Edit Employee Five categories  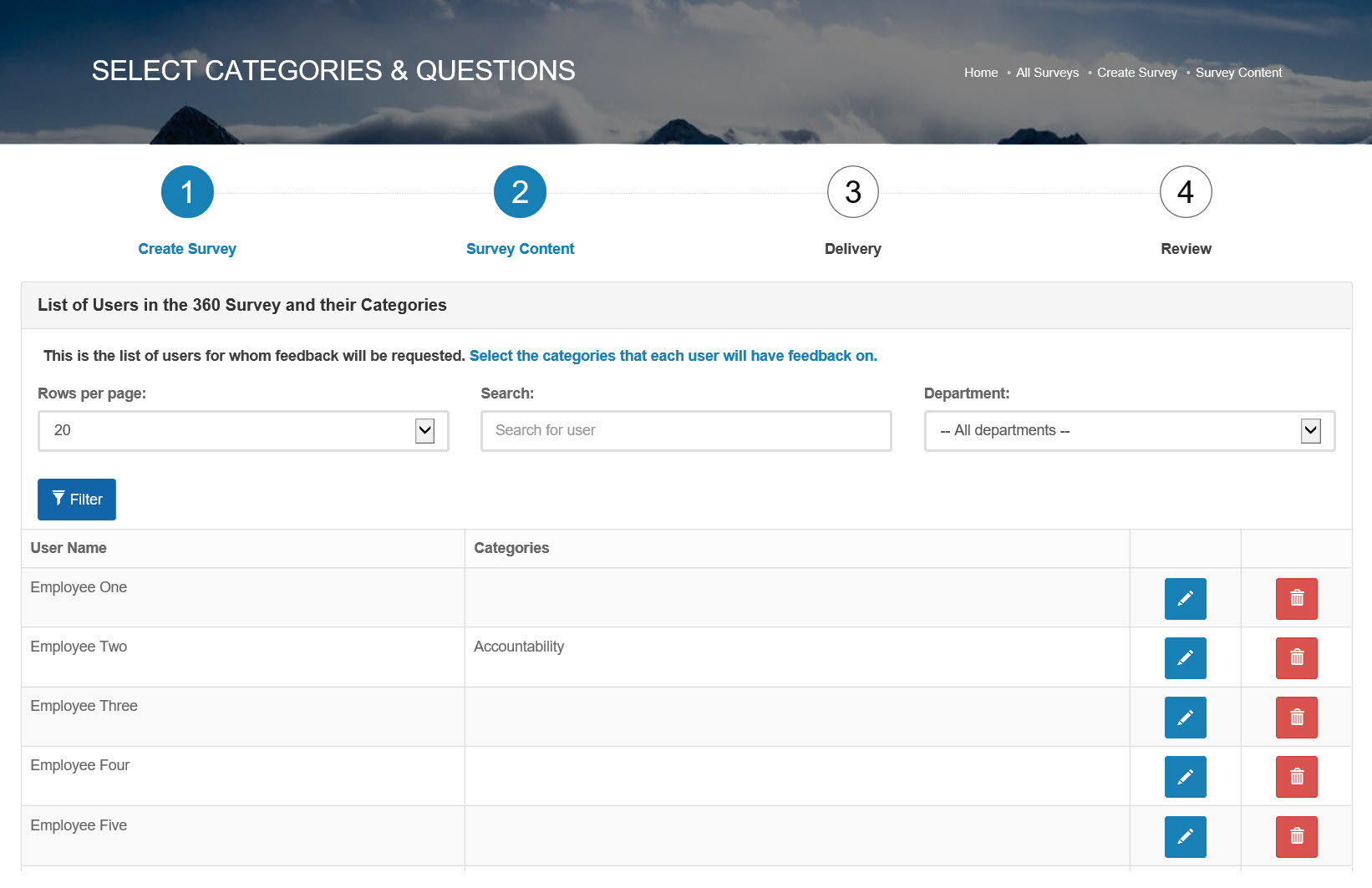pyautogui.click(x=1185, y=836)
